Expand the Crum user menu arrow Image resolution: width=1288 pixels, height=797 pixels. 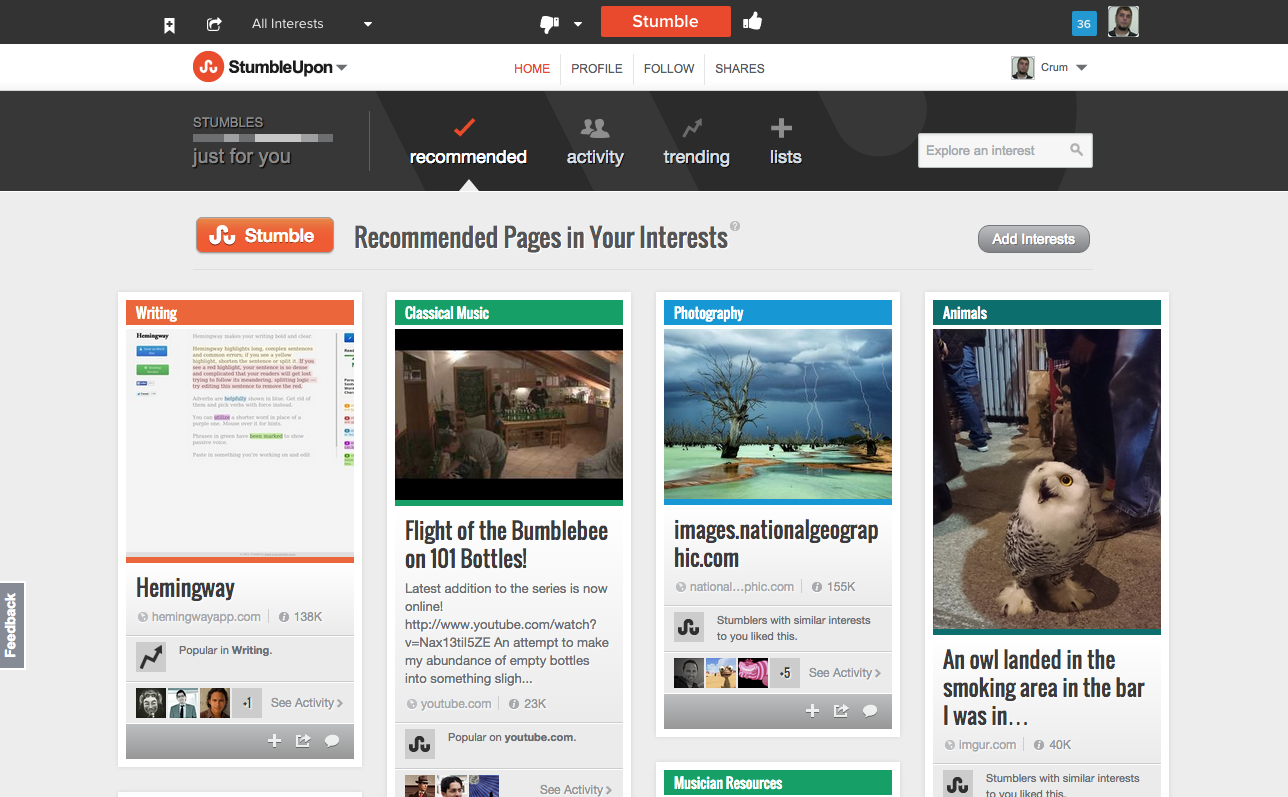(x=1081, y=68)
